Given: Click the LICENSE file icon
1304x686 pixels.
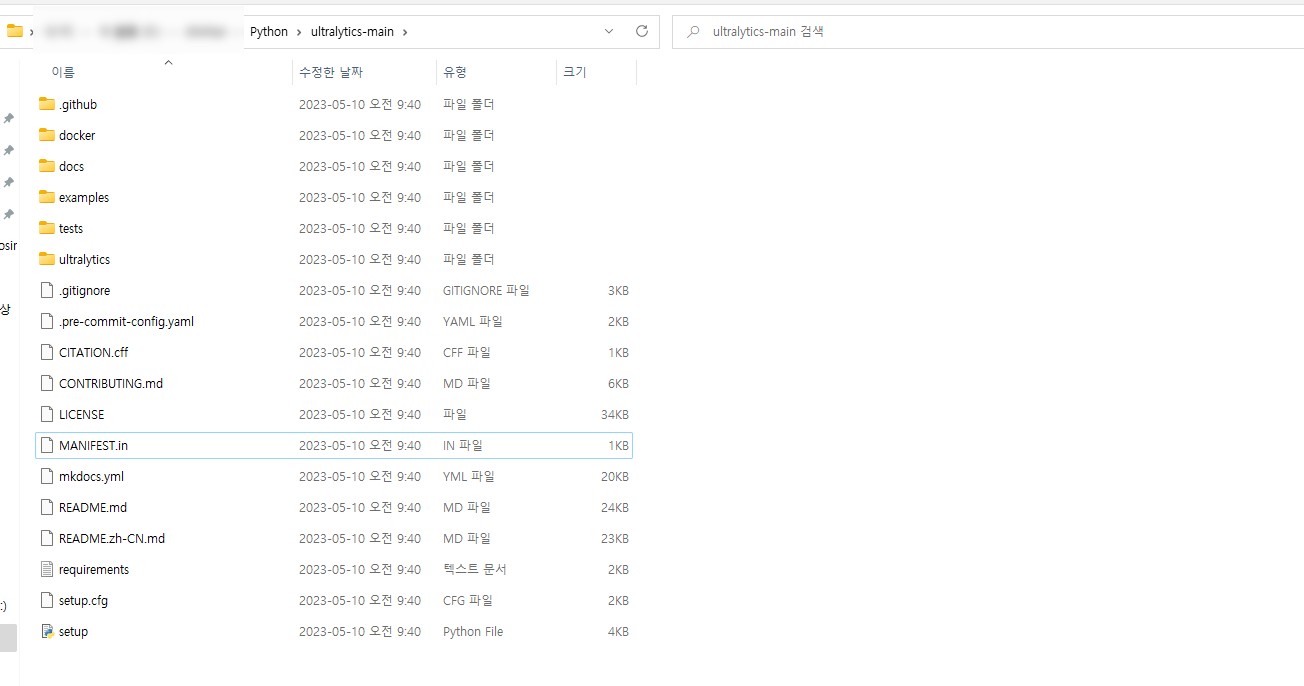Looking at the screenshot, I should pos(46,414).
